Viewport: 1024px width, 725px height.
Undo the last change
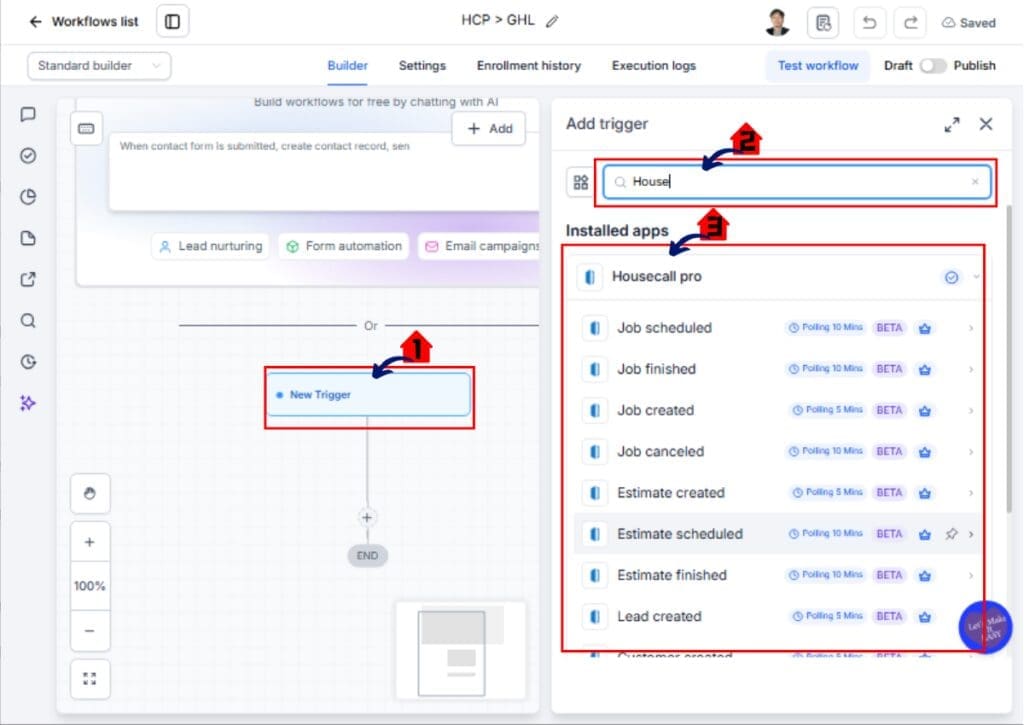[869, 23]
